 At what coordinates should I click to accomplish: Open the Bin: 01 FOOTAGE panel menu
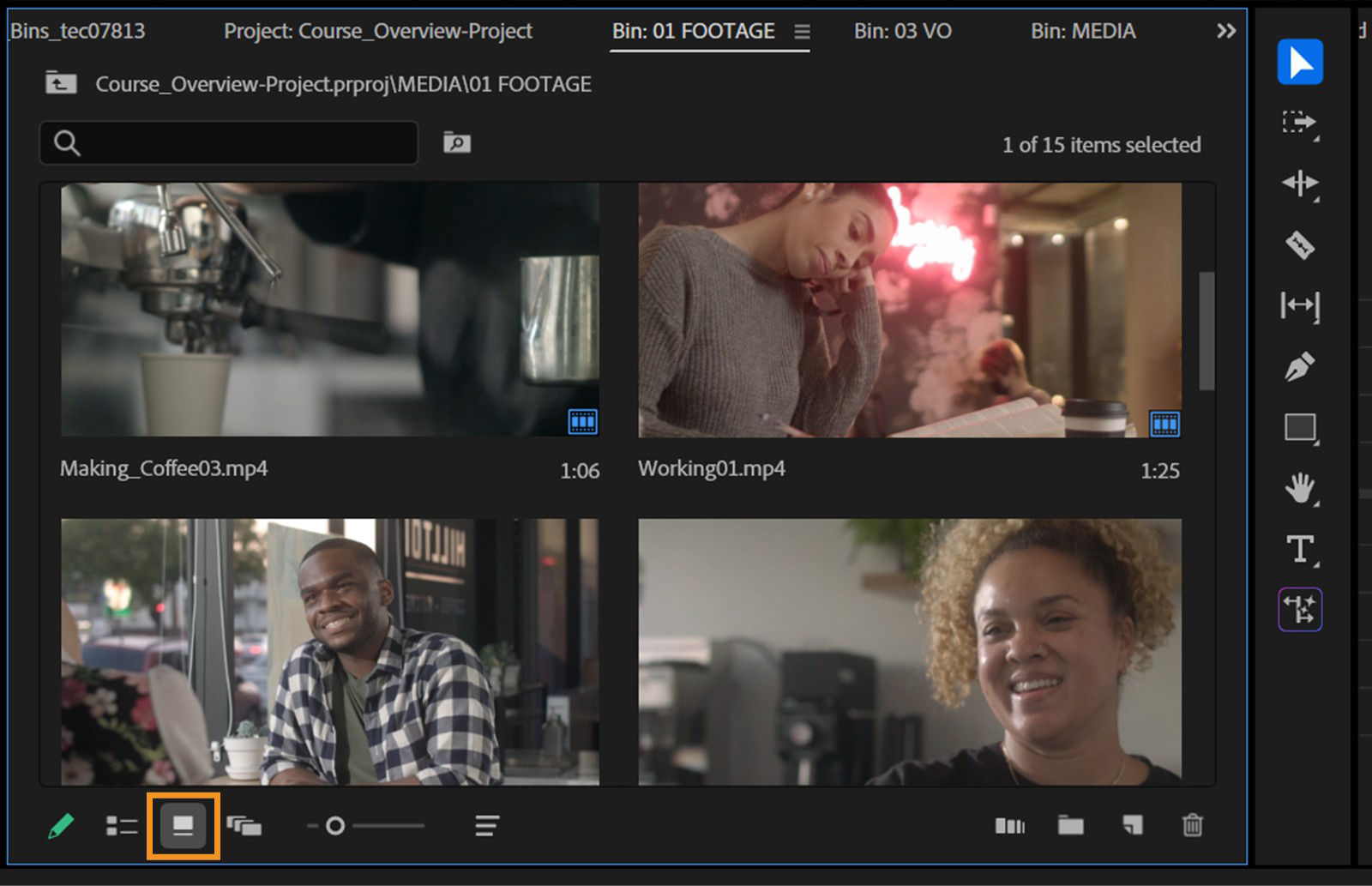click(802, 31)
